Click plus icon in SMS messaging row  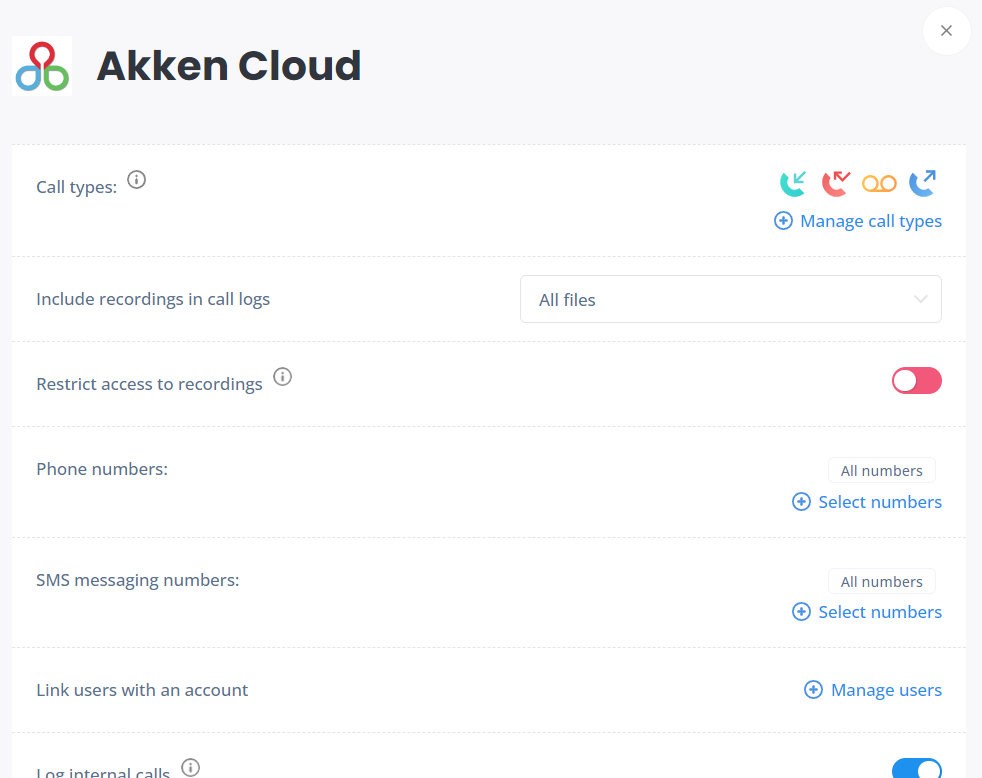click(801, 611)
